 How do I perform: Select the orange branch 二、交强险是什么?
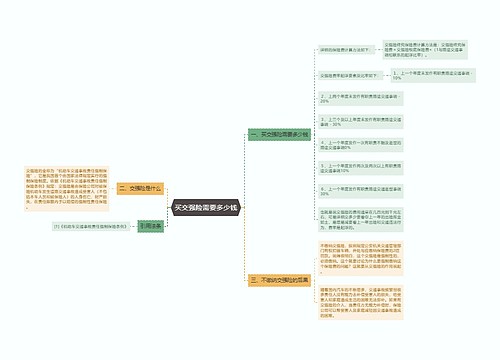click(140, 188)
